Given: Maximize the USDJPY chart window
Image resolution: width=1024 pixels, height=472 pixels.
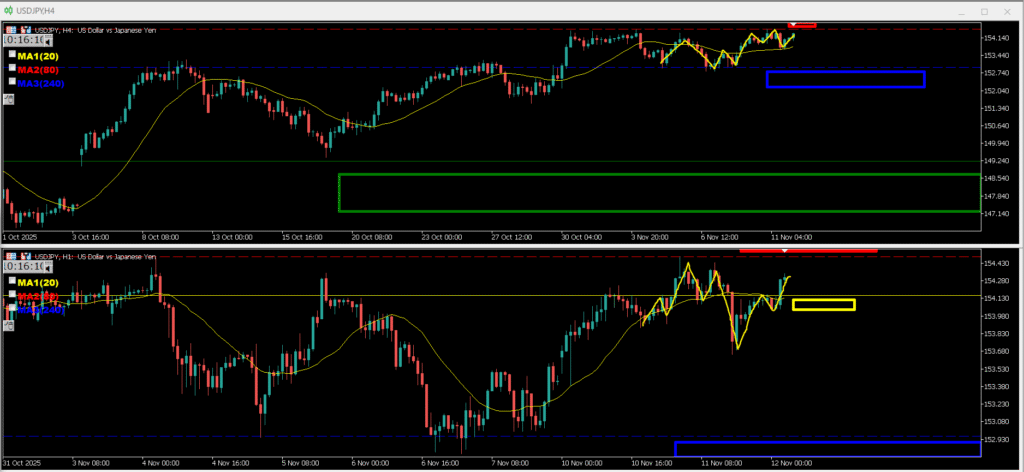Looking at the screenshot, I should click(985, 10).
